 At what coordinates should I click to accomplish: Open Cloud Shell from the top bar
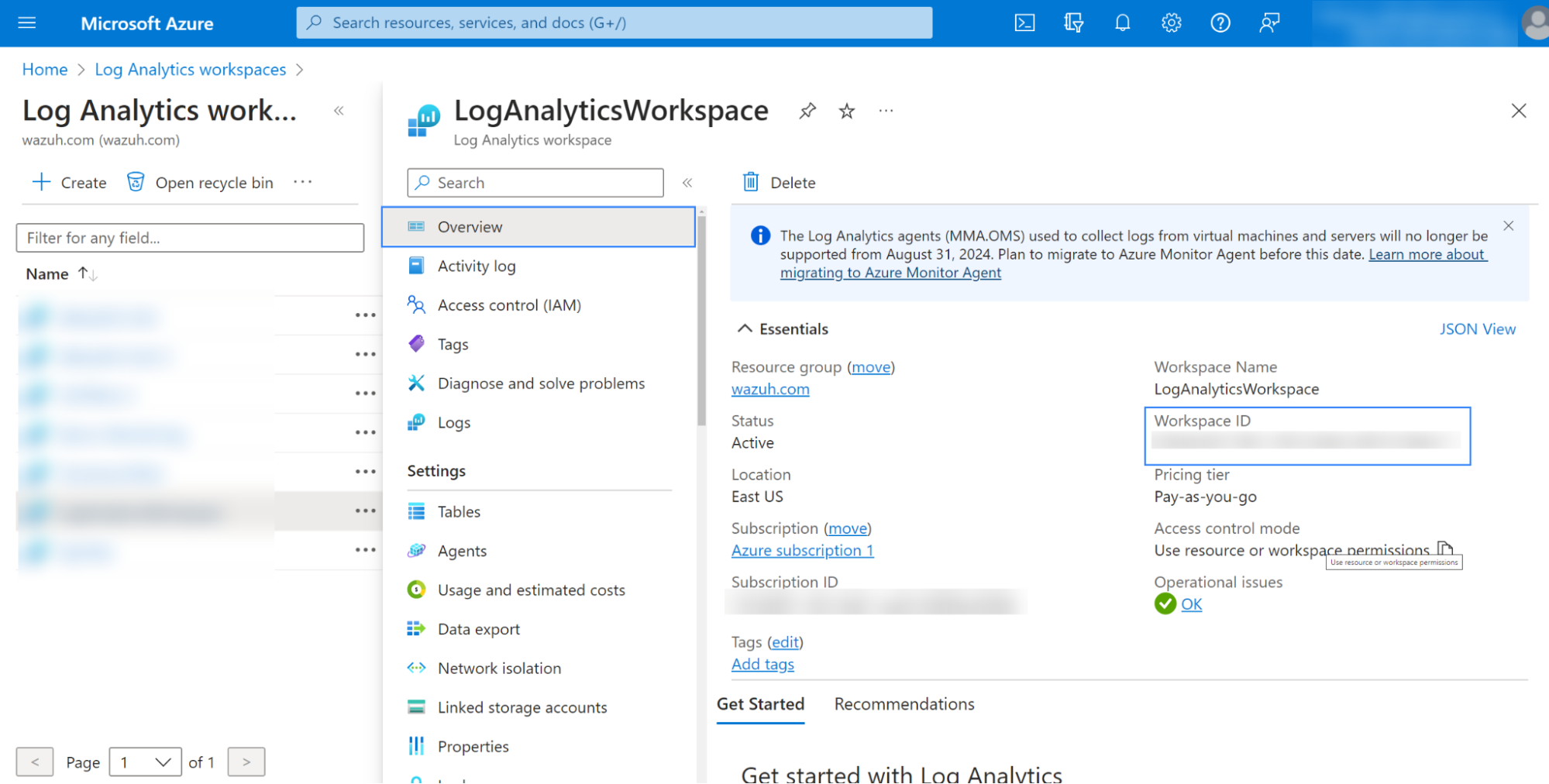[1024, 23]
